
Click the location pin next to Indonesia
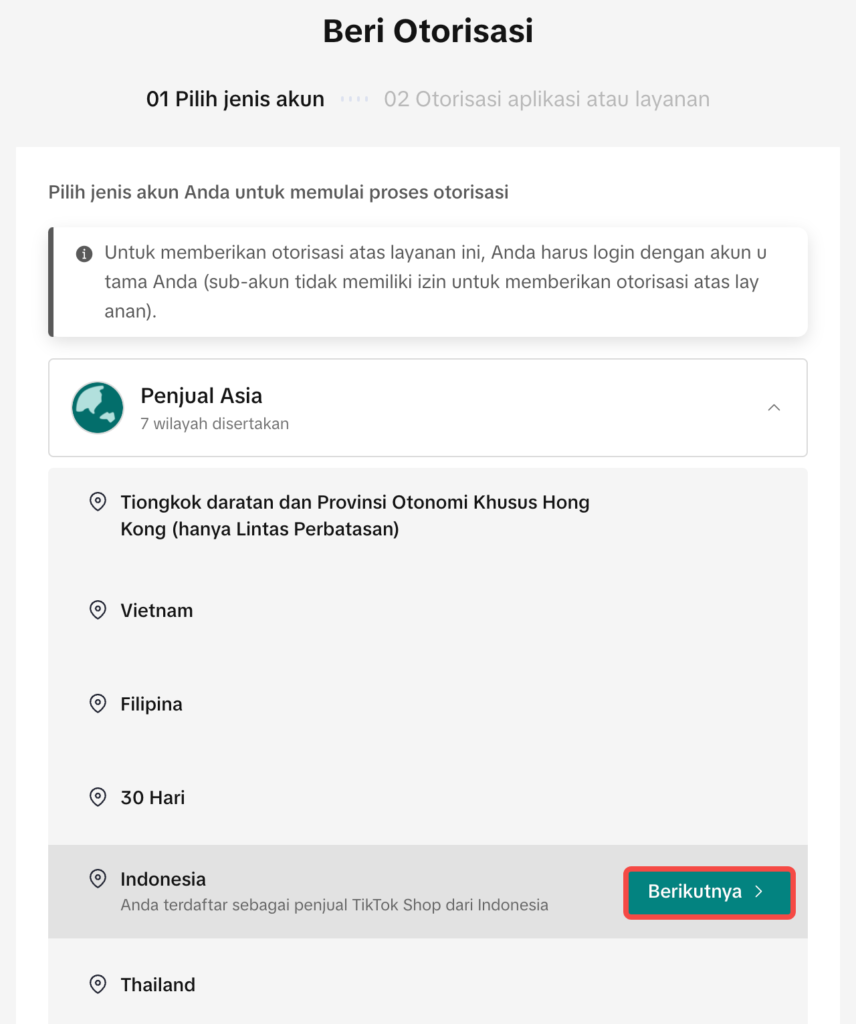tap(97, 878)
